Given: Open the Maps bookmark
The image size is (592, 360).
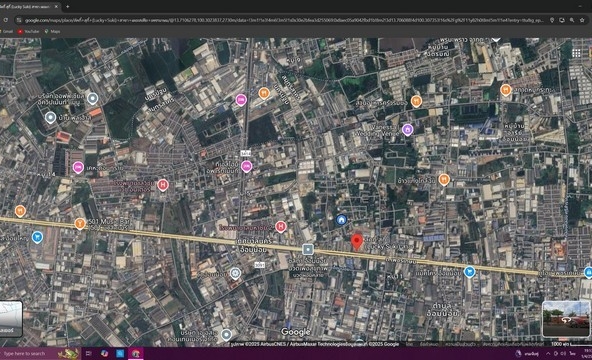Looking at the screenshot, I should 52,32.
